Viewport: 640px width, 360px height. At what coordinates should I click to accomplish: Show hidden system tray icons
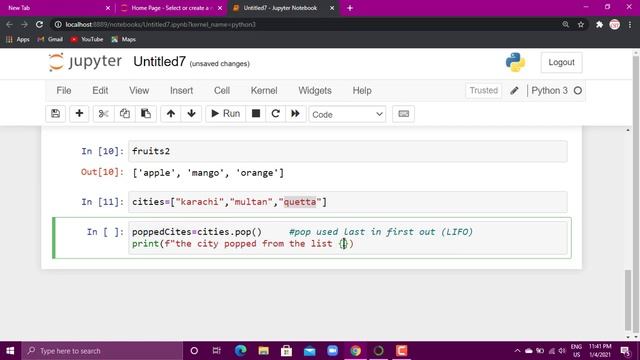[x=517, y=351]
